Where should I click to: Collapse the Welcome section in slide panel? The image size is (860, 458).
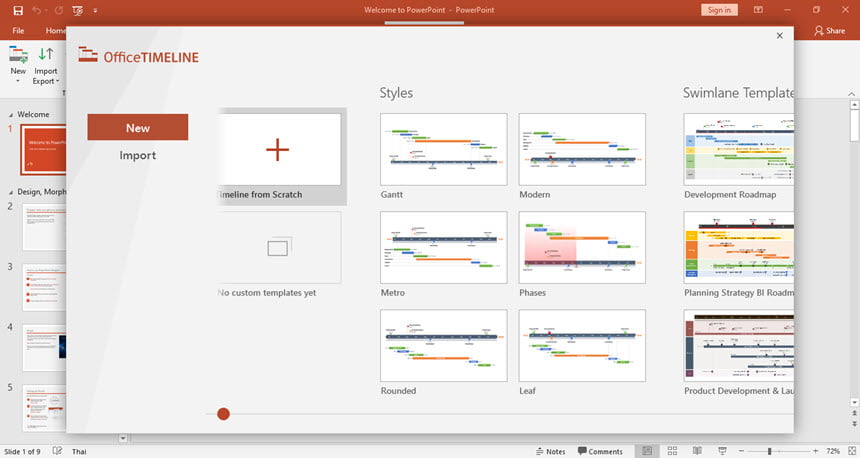(x=11, y=115)
